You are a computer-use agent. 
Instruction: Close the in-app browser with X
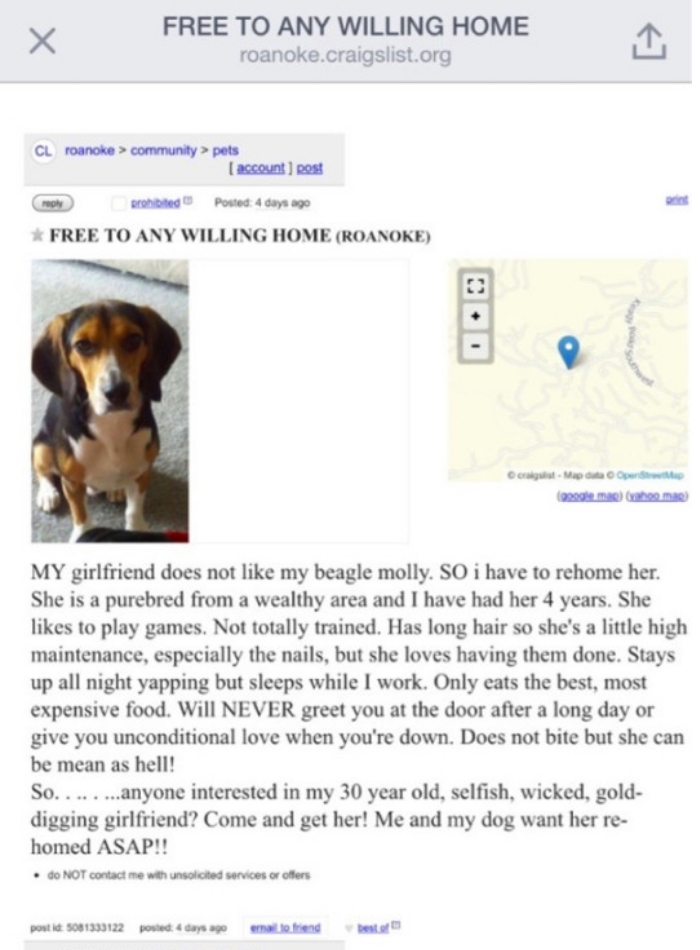pyautogui.click(x=42, y=42)
